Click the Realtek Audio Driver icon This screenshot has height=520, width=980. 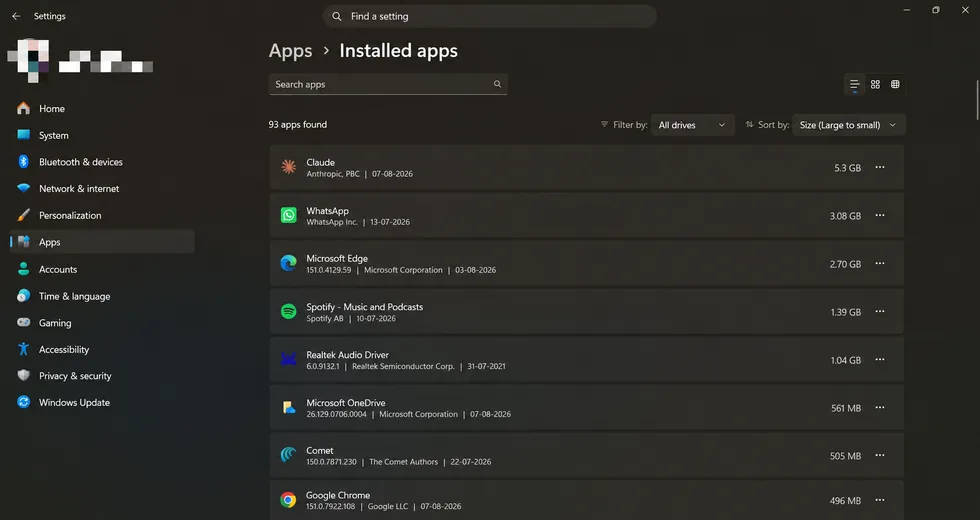(x=288, y=359)
